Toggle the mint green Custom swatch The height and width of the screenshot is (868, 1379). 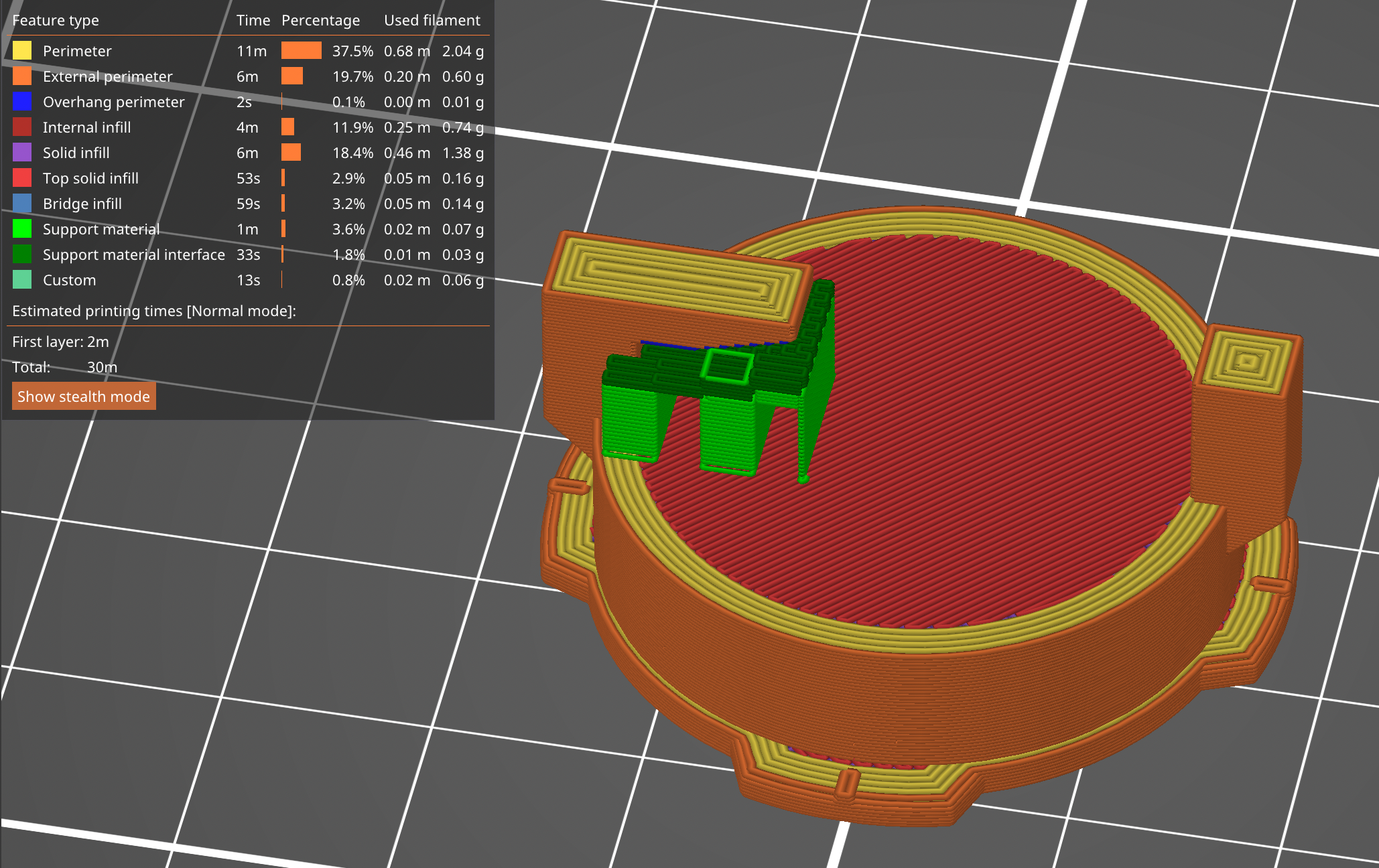pyautogui.click(x=22, y=280)
